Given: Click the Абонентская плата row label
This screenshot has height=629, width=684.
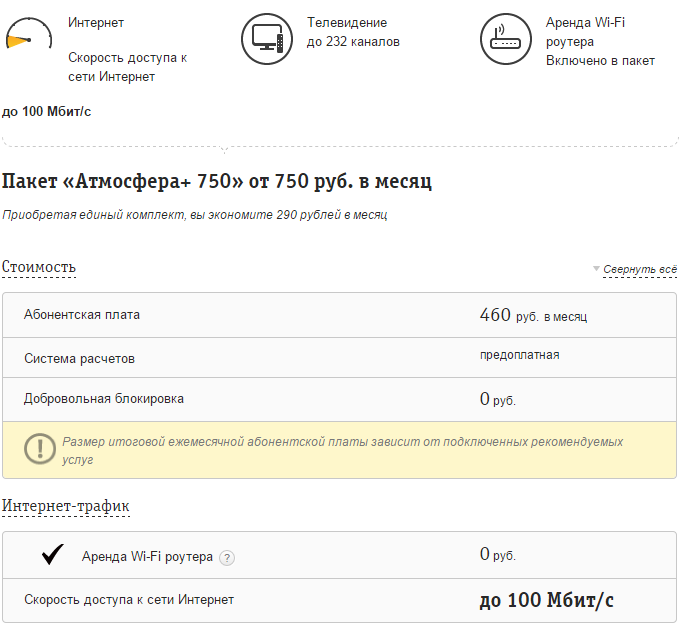Looking at the screenshot, I should tap(82, 315).
